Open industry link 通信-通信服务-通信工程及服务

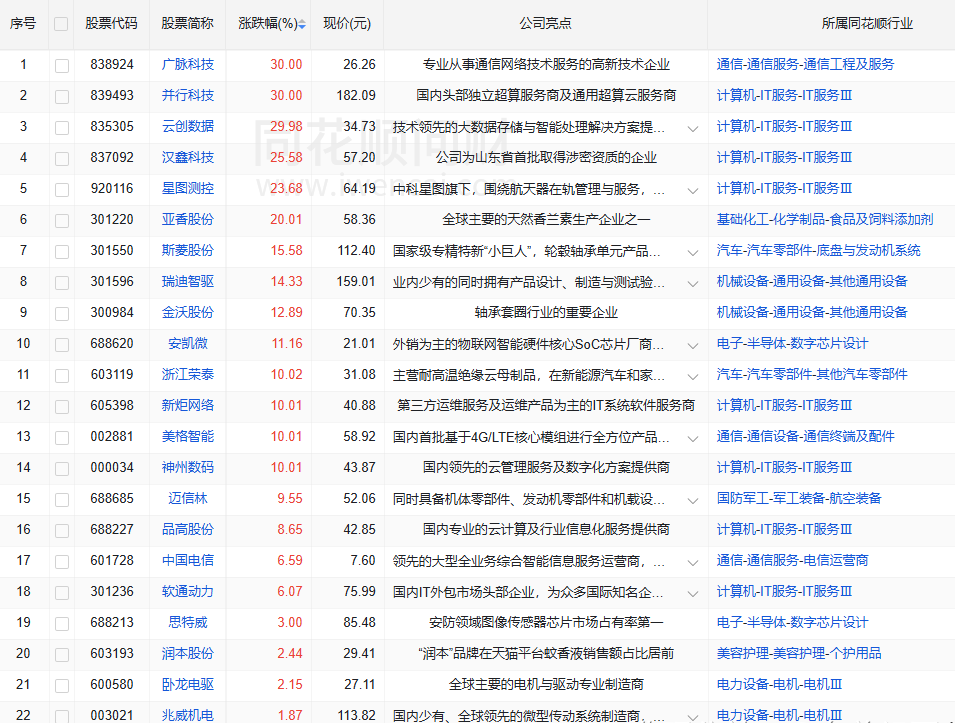pyautogui.click(x=806, y=64)
